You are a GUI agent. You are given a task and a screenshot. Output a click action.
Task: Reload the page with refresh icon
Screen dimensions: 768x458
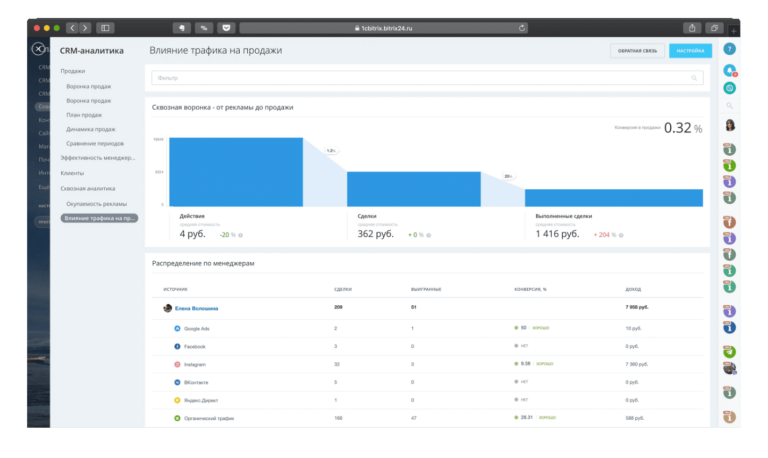click(x=522, y=28)
